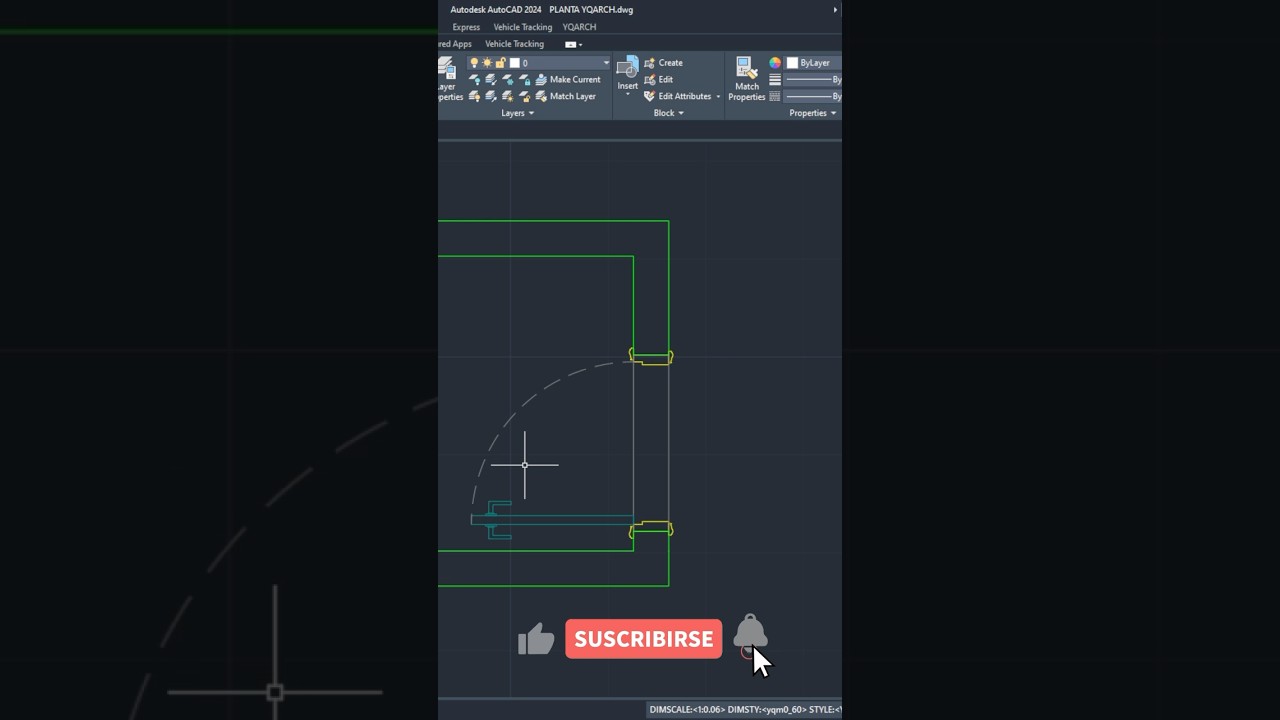The height and width of the screenshot is (720, 1280).
Task: Open the Edit Attributes dropdown arrow
Action: [718, 97]
